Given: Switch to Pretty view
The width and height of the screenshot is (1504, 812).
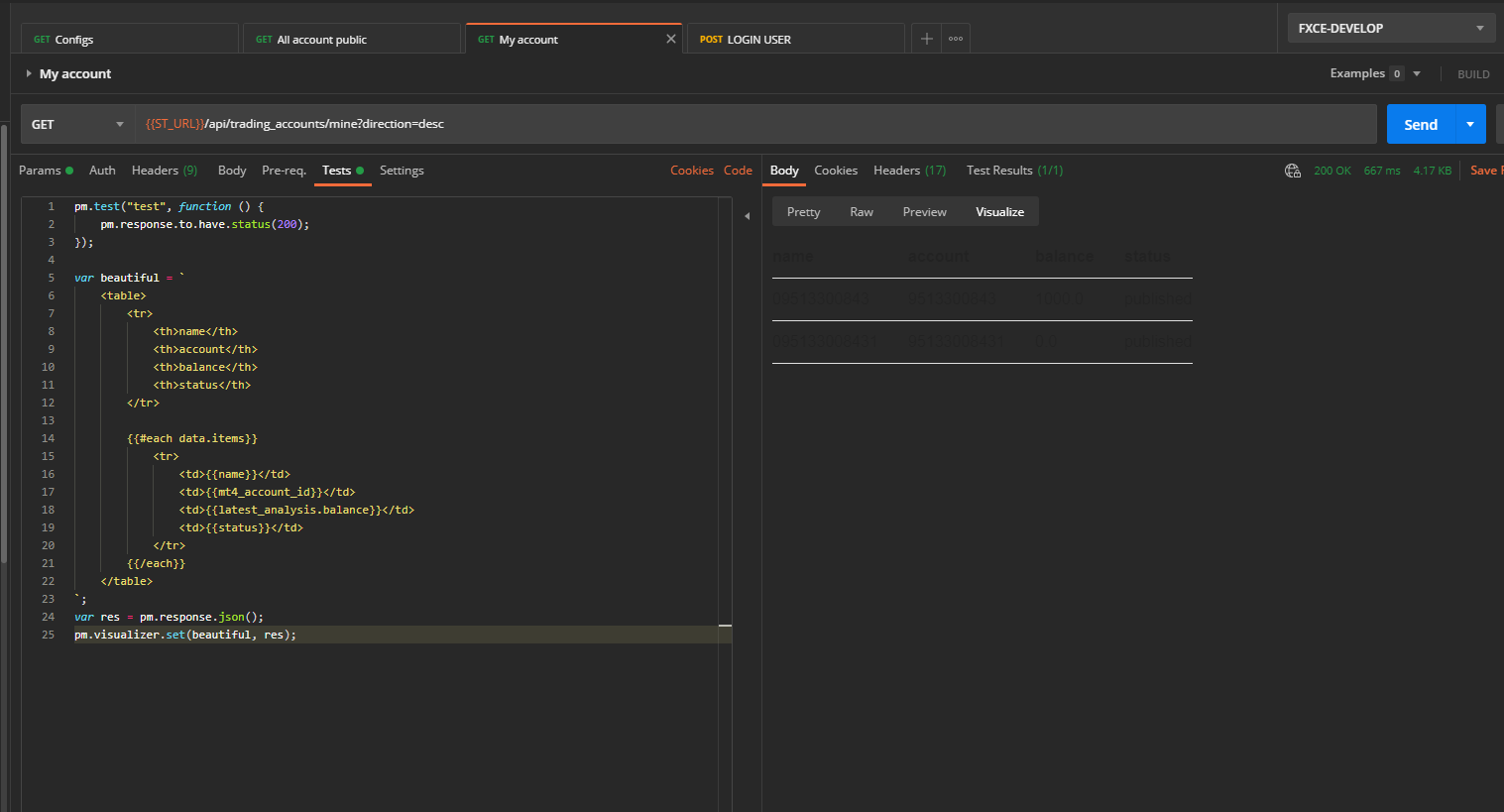Looking at the screenshot, I should click(803, 212).
